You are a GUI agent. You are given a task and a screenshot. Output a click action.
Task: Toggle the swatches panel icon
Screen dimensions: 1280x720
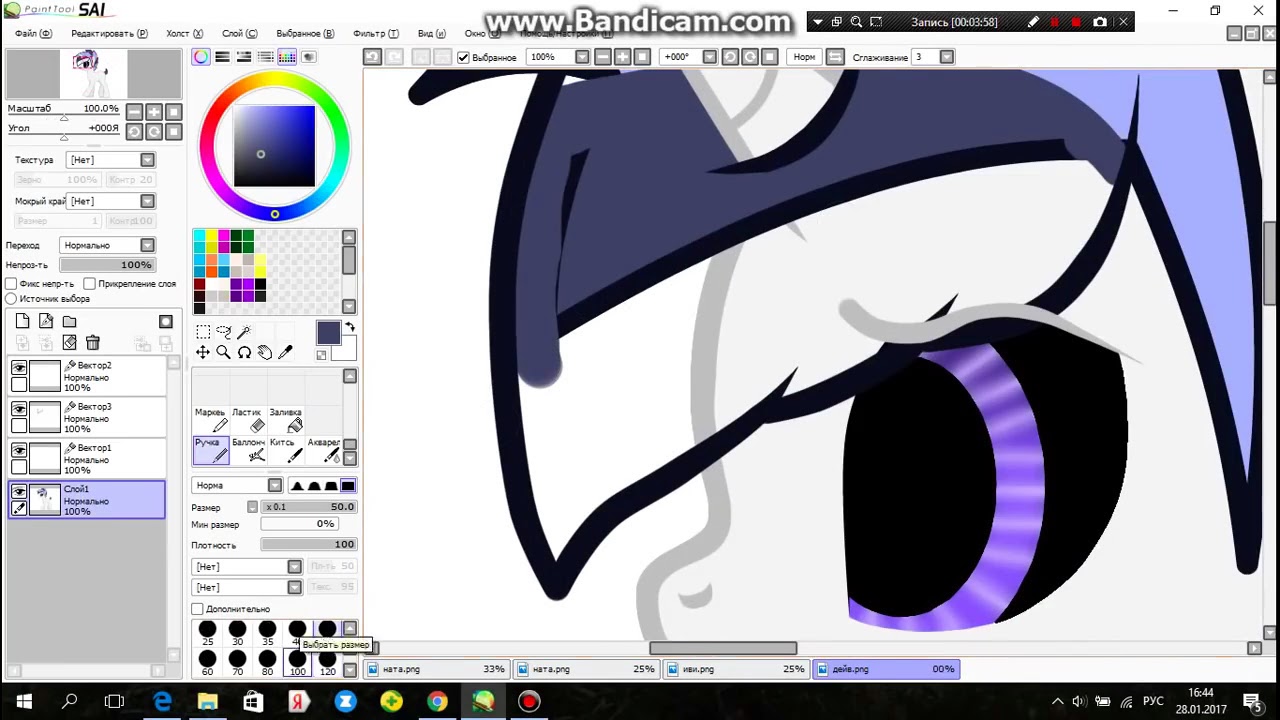coord(287,57)
